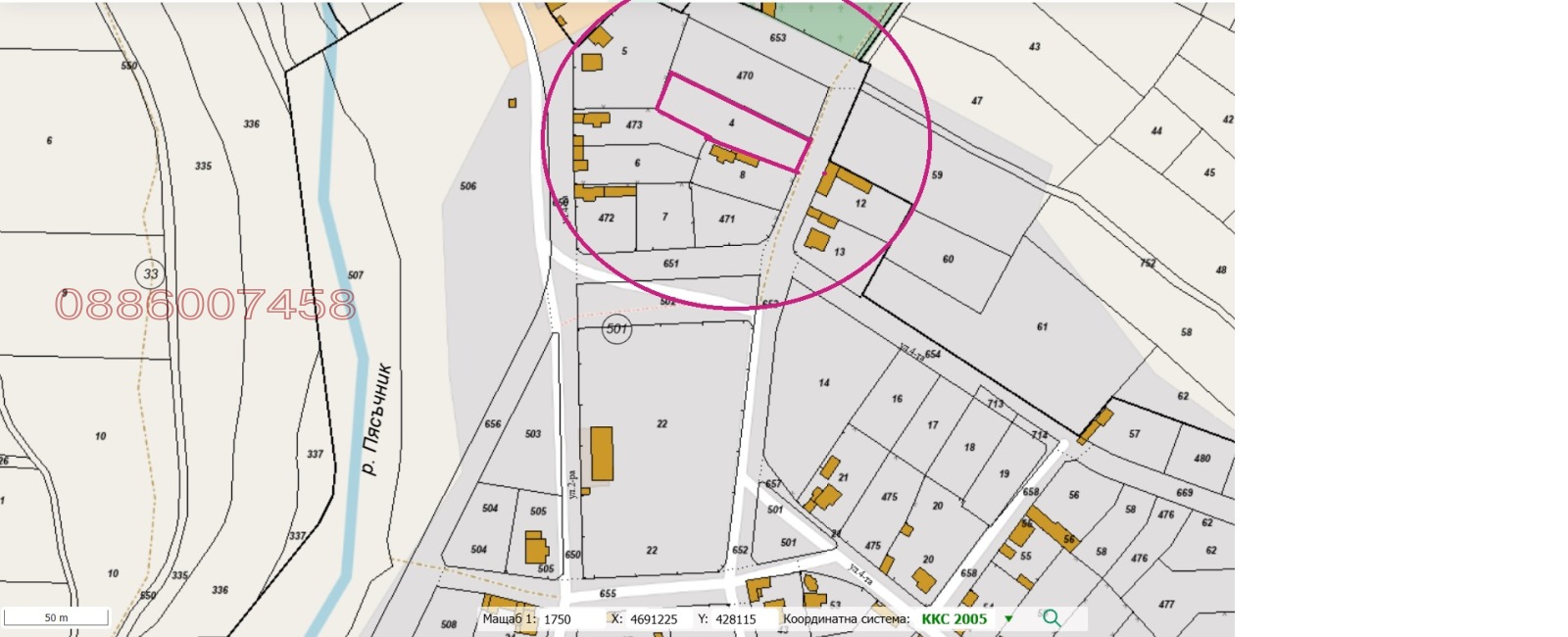Image resolution: width=1568 pixels, height=637 pixels.
Task: Click the circled 33 district marker
Action: coord(150,273)
